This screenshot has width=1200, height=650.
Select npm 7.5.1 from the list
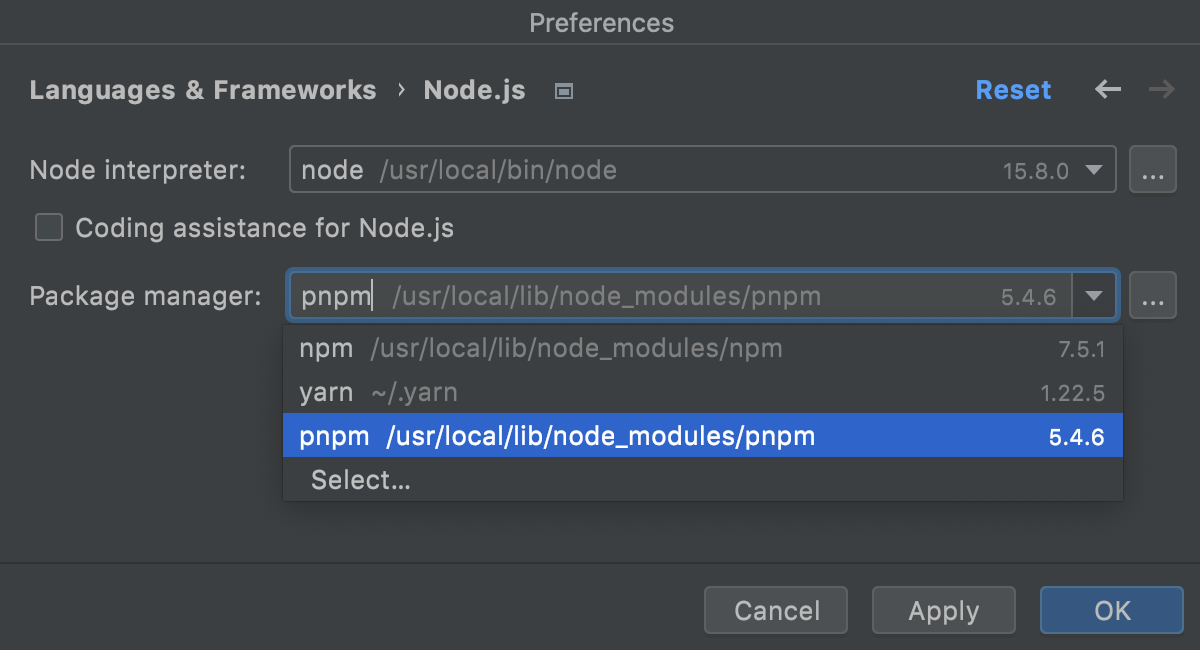tap(500, 347)
